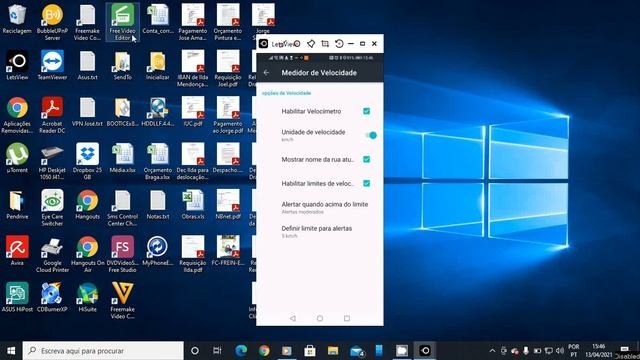Select IUC.pdf file on desktop

point(193,111)
